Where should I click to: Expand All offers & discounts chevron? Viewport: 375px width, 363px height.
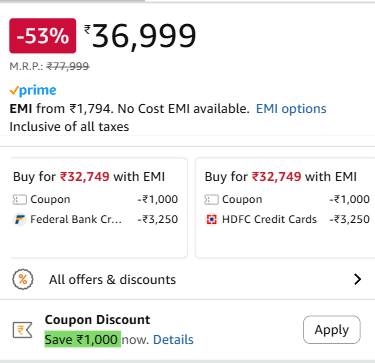pos(358,279)
